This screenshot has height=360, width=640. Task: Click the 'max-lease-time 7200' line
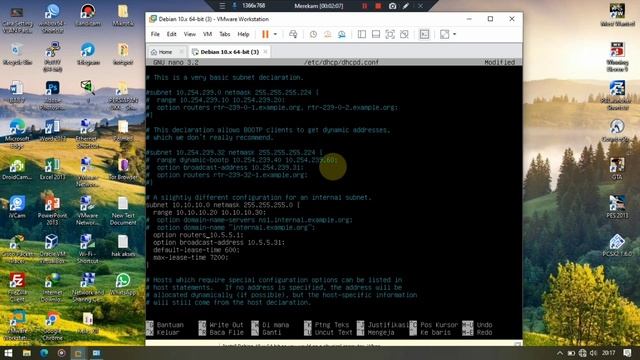coord(191,258)
